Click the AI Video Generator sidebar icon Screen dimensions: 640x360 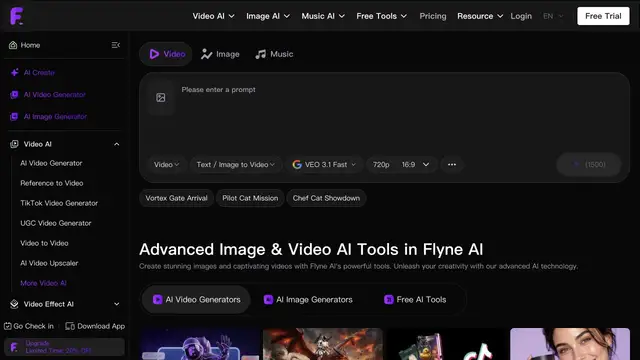click(14, 95)
